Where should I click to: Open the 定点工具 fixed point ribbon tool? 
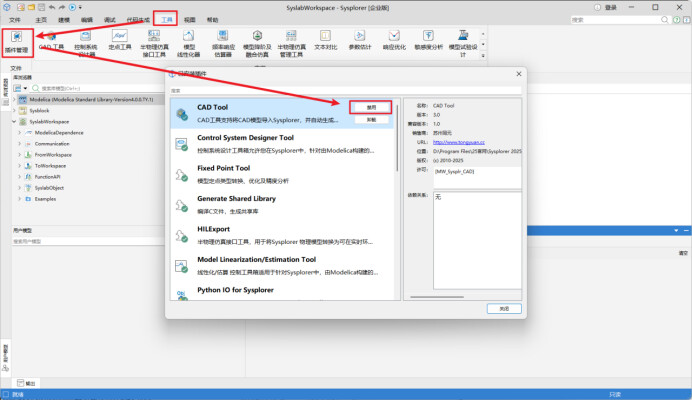pyautogui.click(x=120, y=41)
